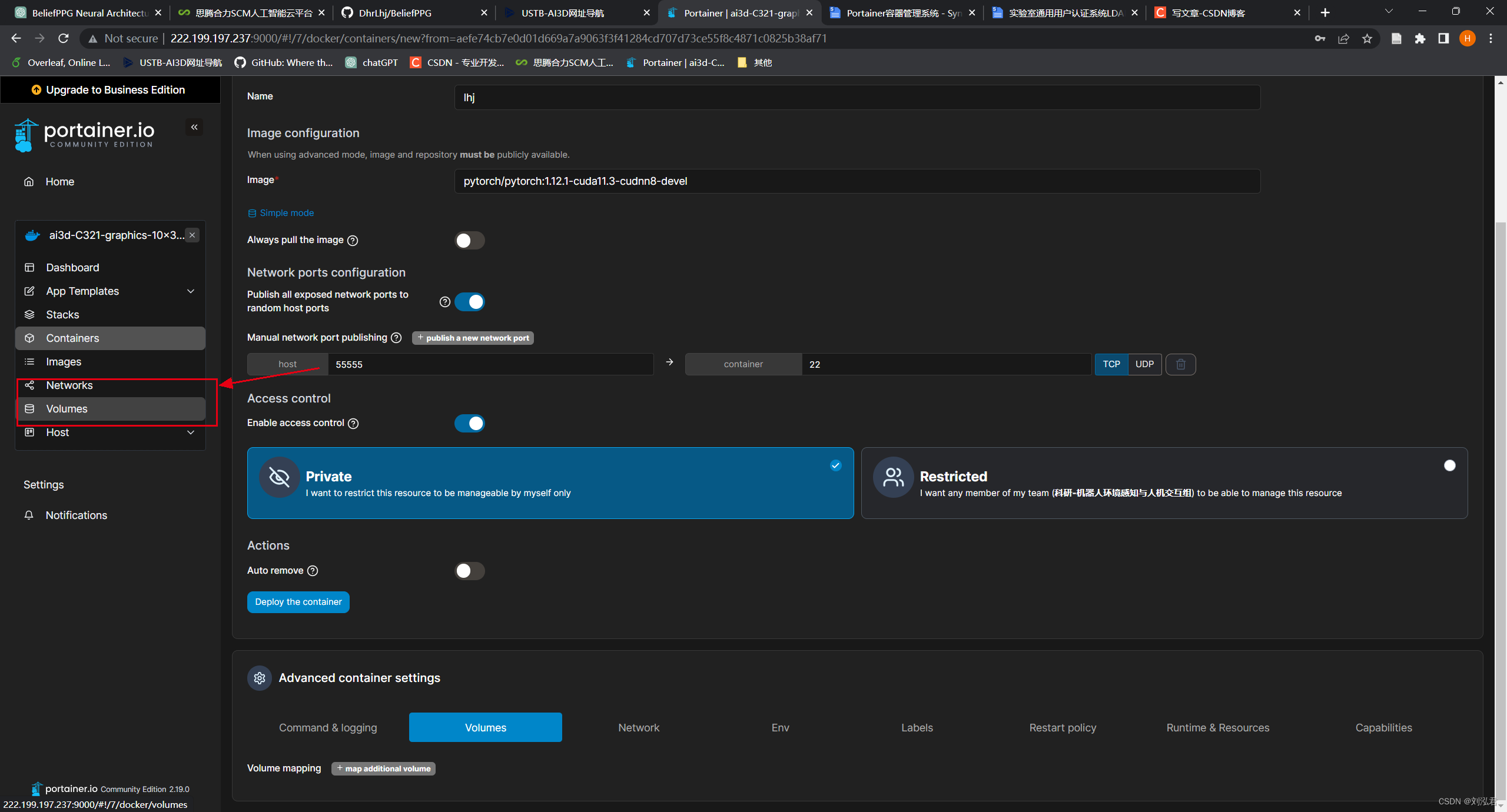
Task: Collapse the Portainer sidebar with double-chevron icon
Action: [x=194, y=127]
